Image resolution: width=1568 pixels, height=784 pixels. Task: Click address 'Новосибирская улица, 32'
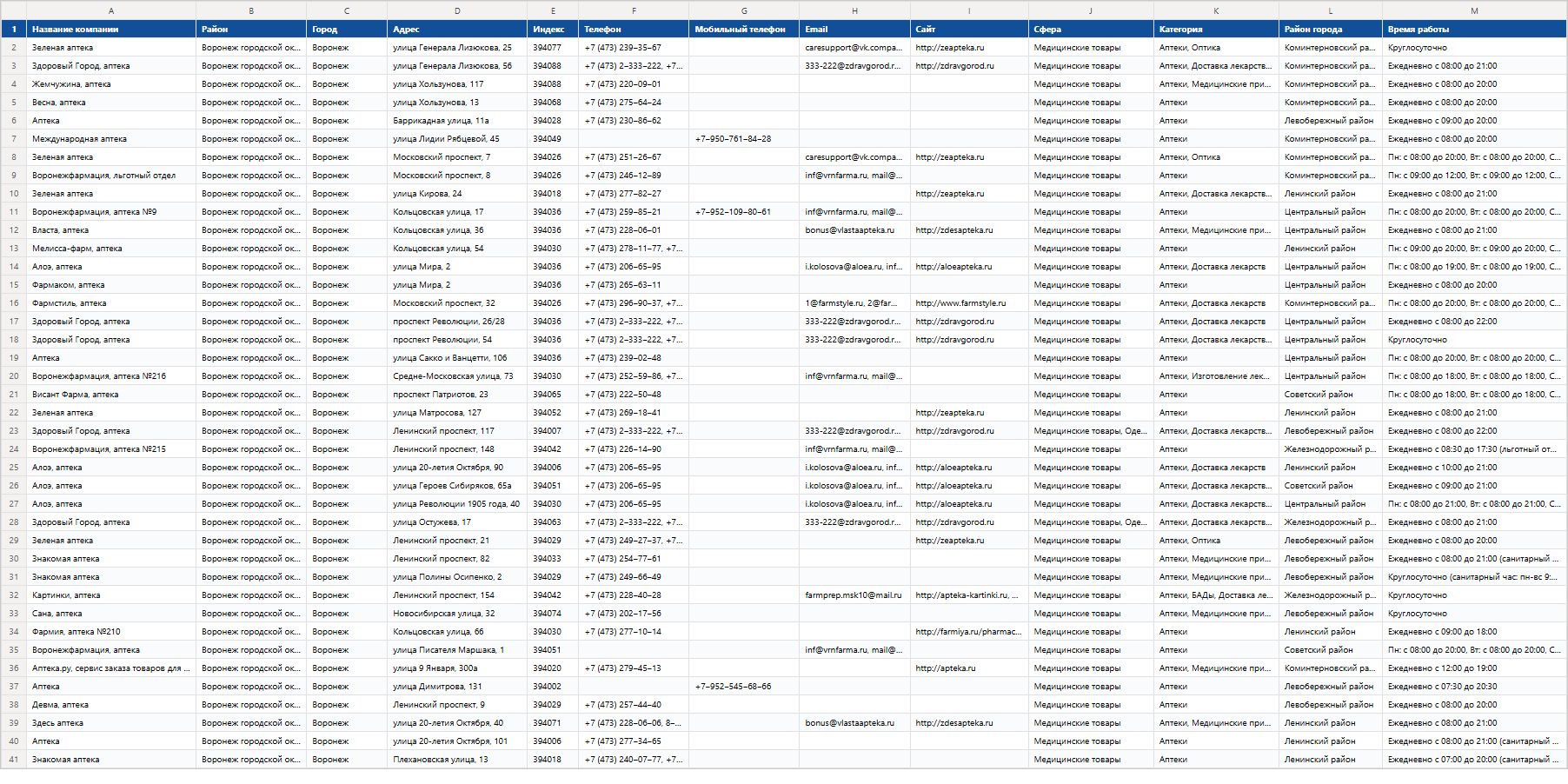click(x=457, y=614)
